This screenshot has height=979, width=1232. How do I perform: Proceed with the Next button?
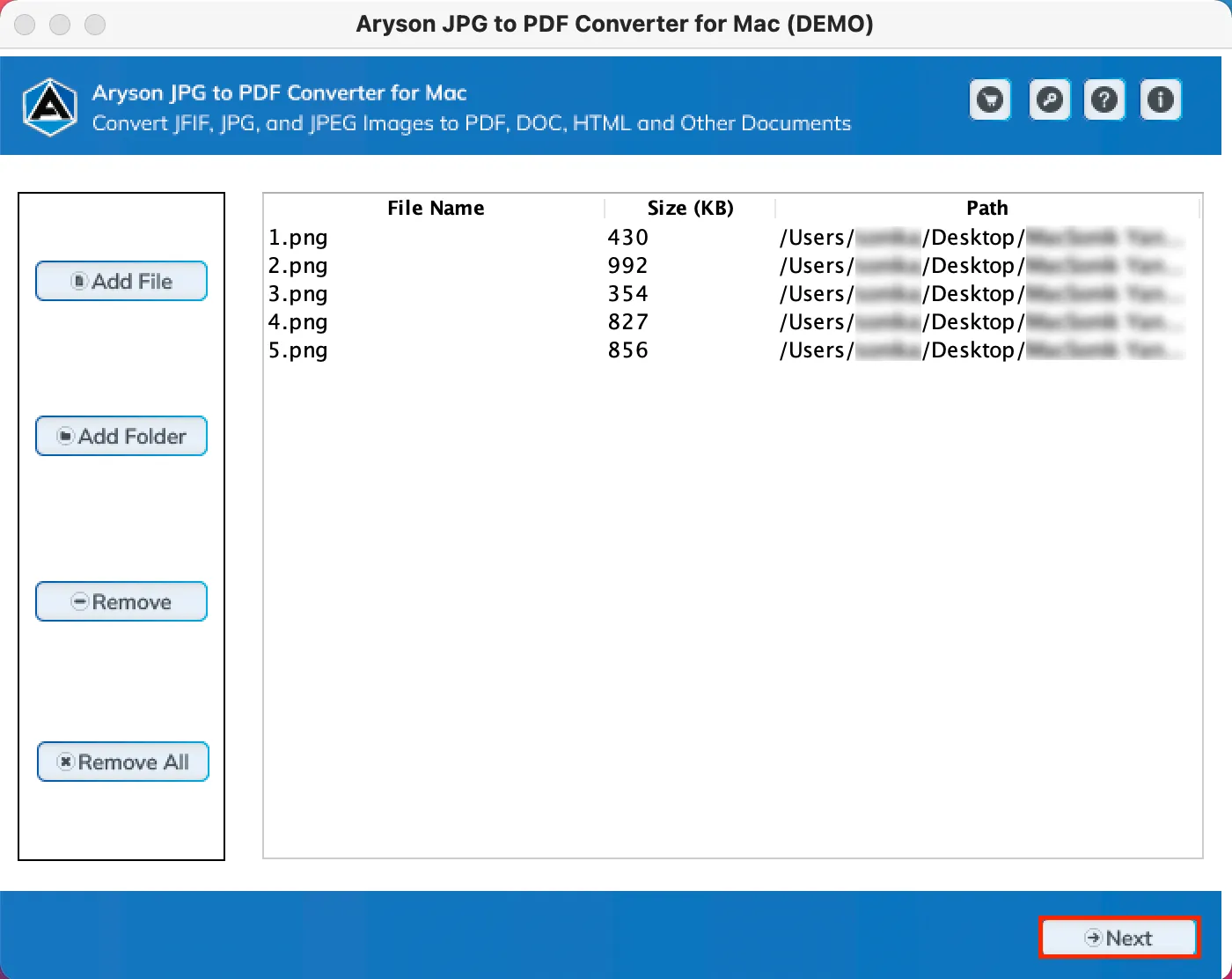click(x=1118, y=938)
